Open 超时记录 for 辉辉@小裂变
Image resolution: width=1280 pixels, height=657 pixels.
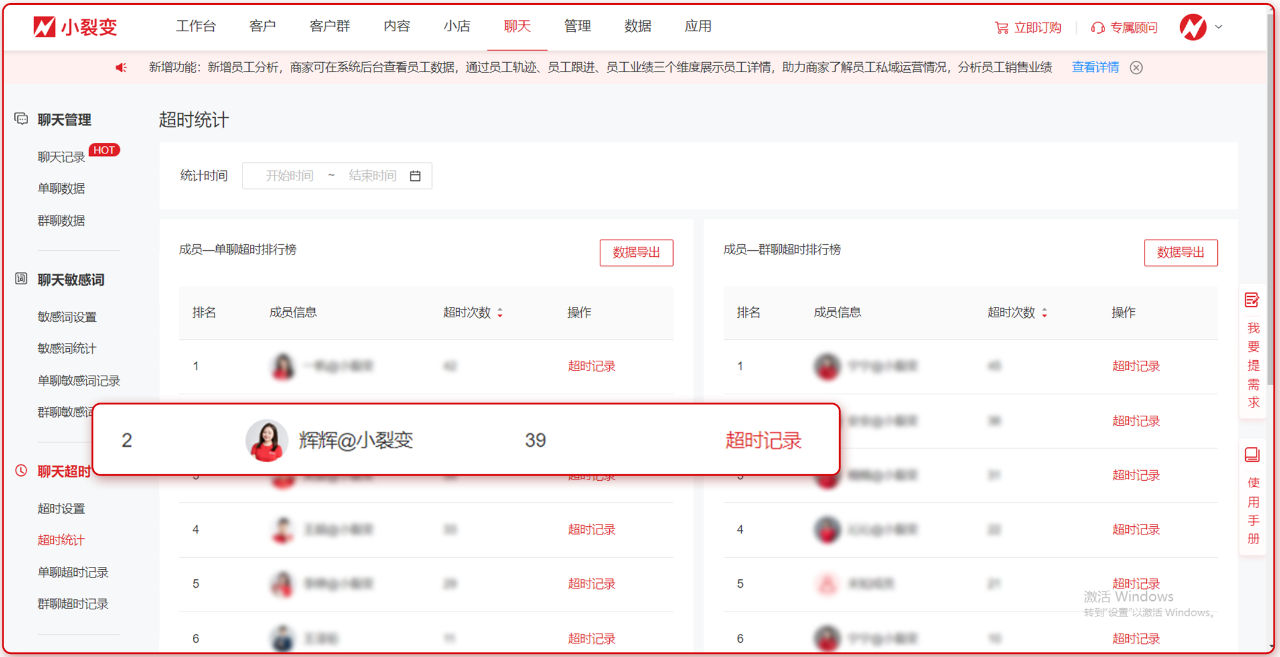pos(763,440)
